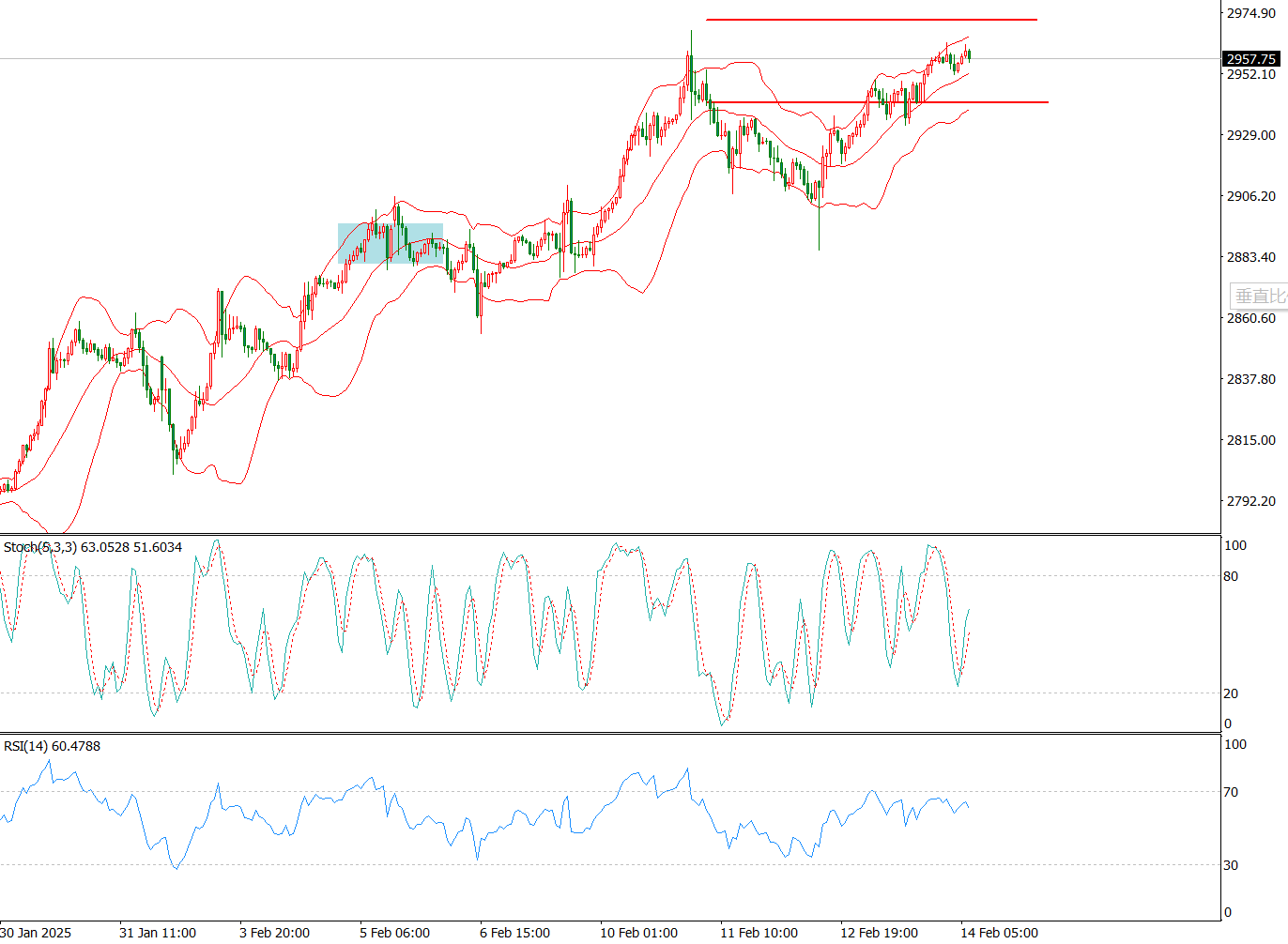The height and width of the screenshot is (944, 1288).
Task: Click the Stochastic 80 level label
Action: point(1231,576)
